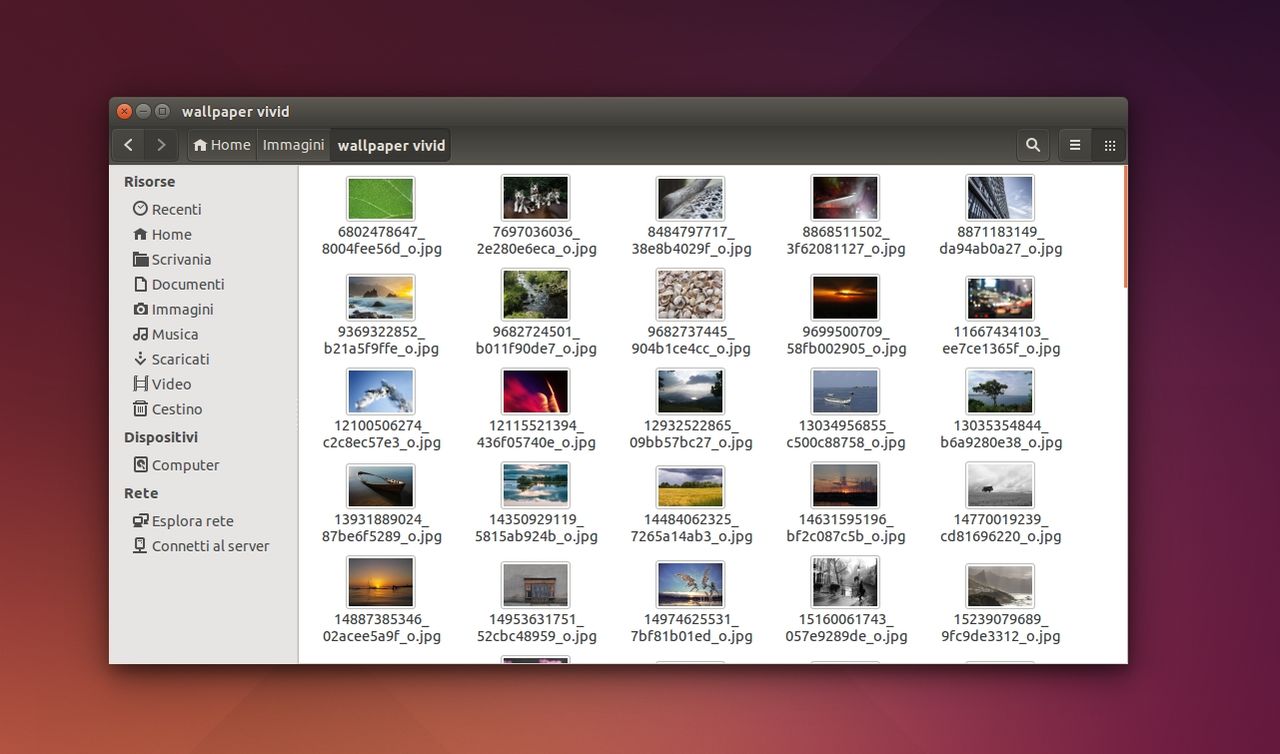Select the huskies photo 7697036036

coord(535,199)
